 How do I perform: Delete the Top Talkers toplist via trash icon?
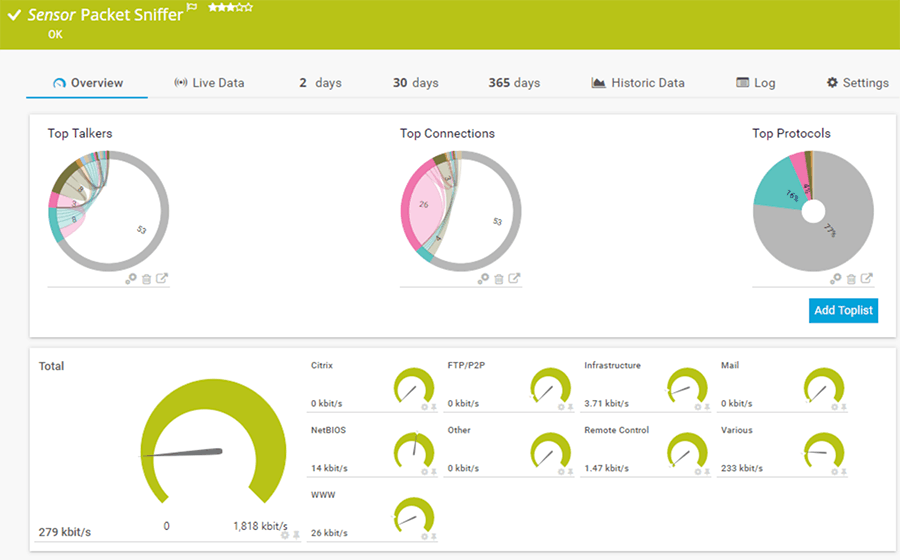(x=146, y=279)
